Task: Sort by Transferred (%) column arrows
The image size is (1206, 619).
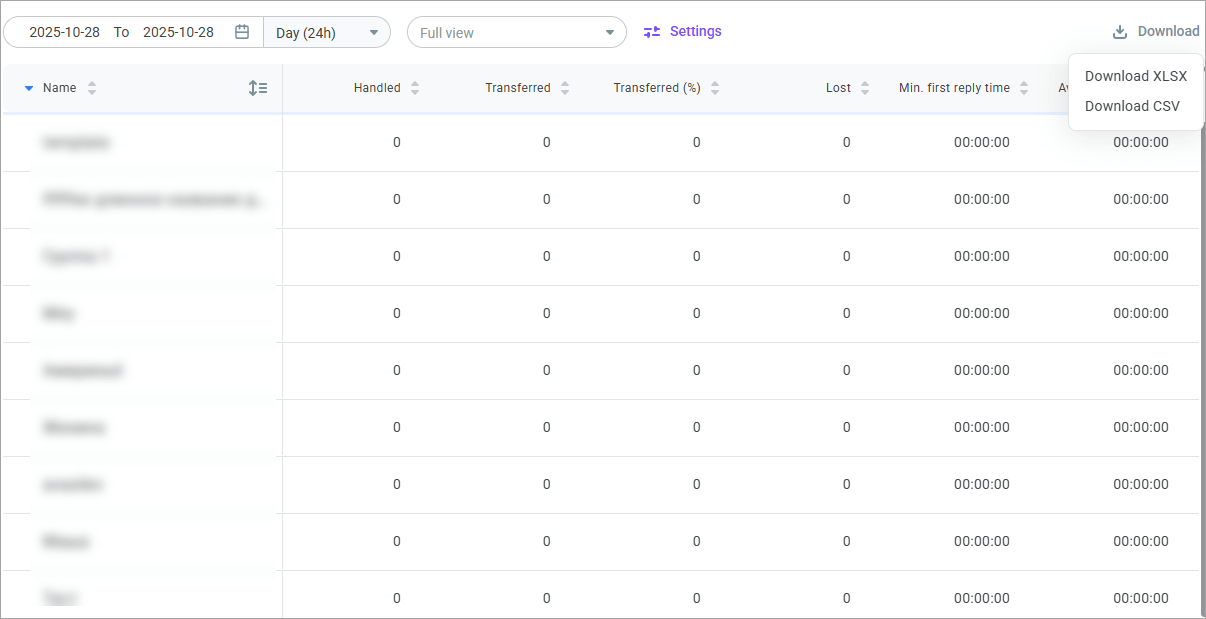Action: [x=715, y=88]
